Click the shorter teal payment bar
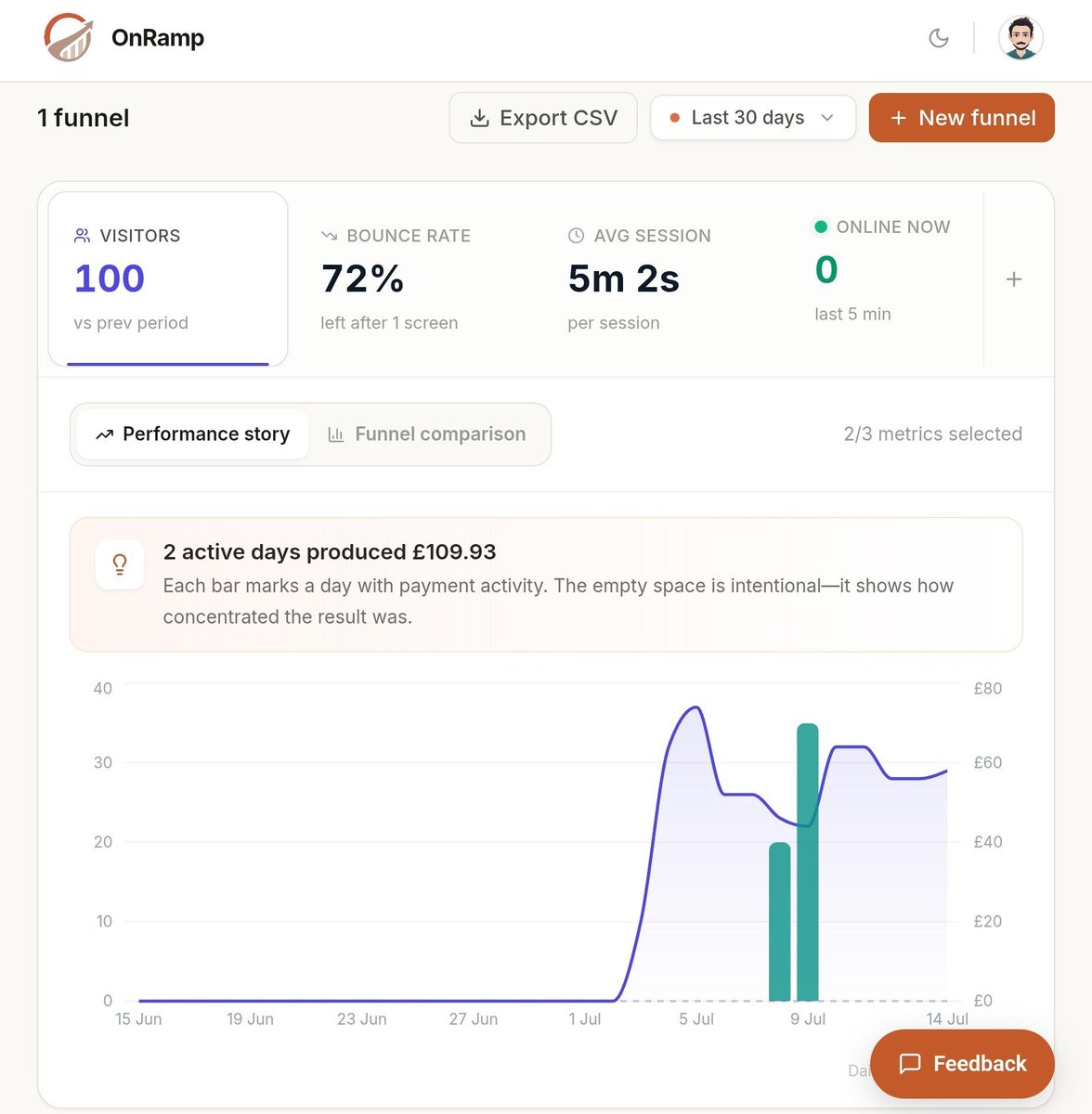This screenshot has height=1114, width=1092. 780,922
